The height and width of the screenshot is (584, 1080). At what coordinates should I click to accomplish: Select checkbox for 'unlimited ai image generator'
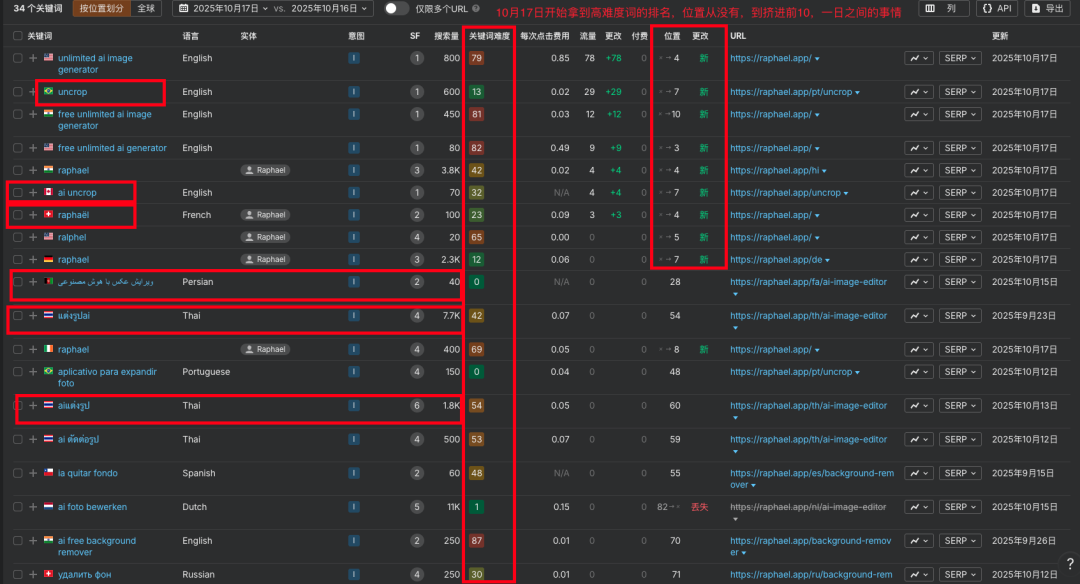click(17, 58)
